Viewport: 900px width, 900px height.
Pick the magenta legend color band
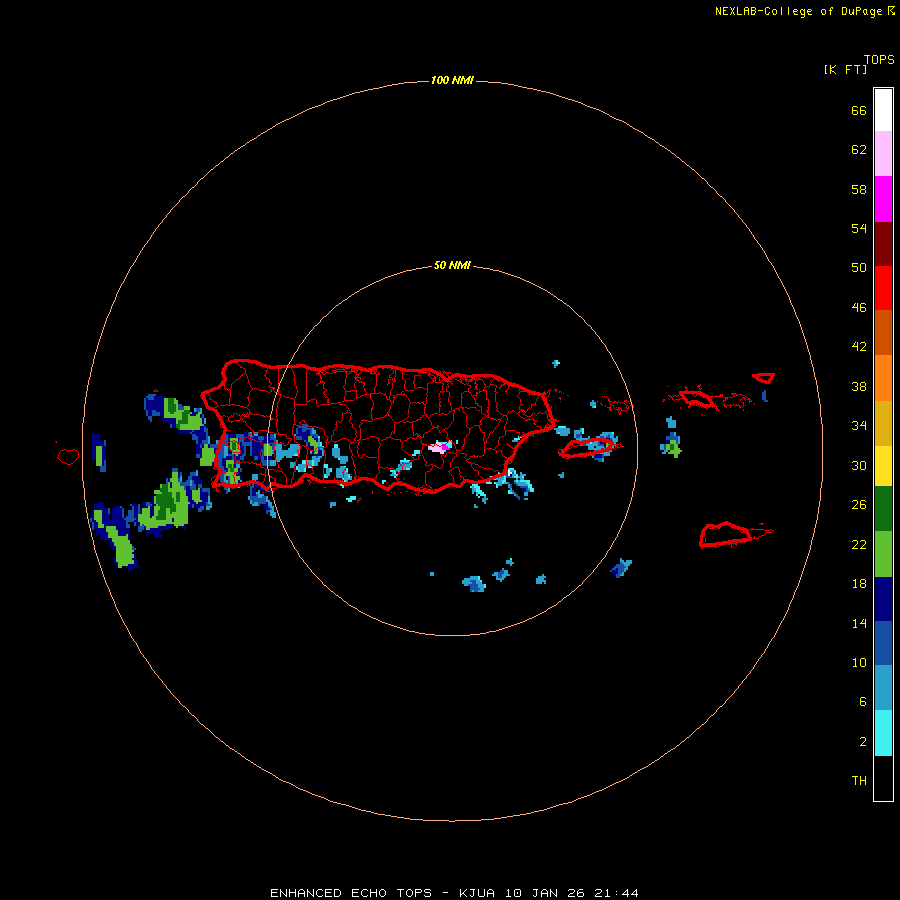click(883, 199)
